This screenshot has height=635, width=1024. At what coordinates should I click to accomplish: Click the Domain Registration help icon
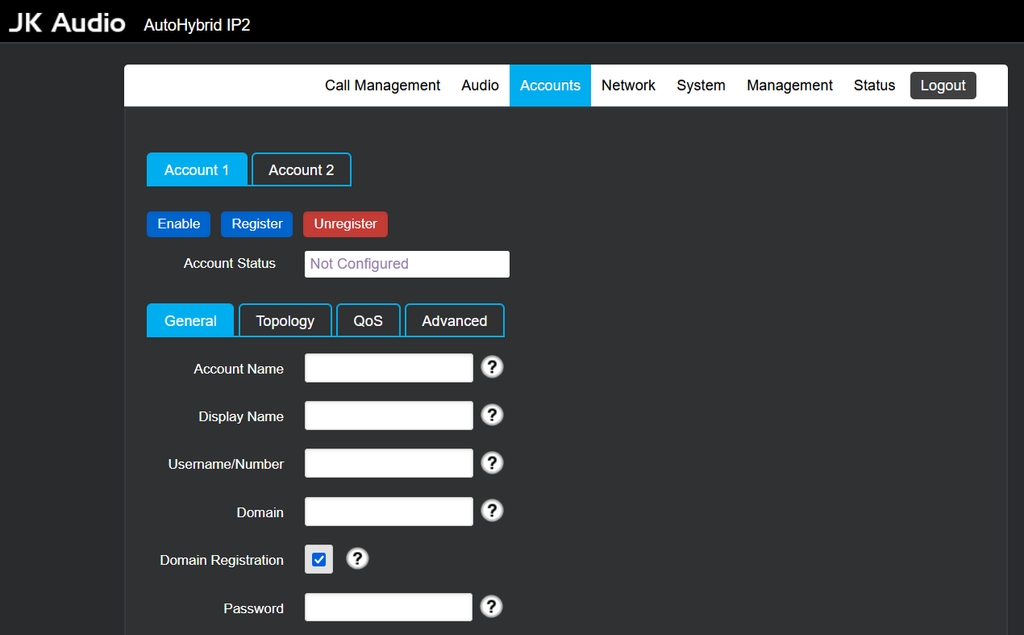pyautogui.click(x=357, y=559)
